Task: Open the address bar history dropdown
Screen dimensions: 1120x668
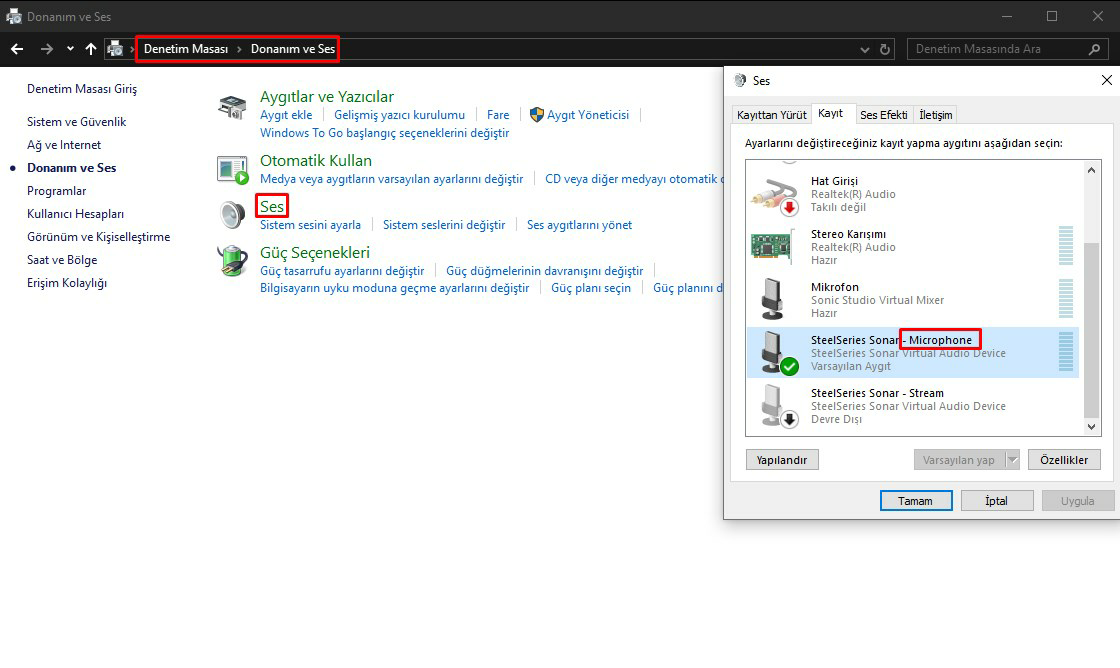Action: click(865, 49)
